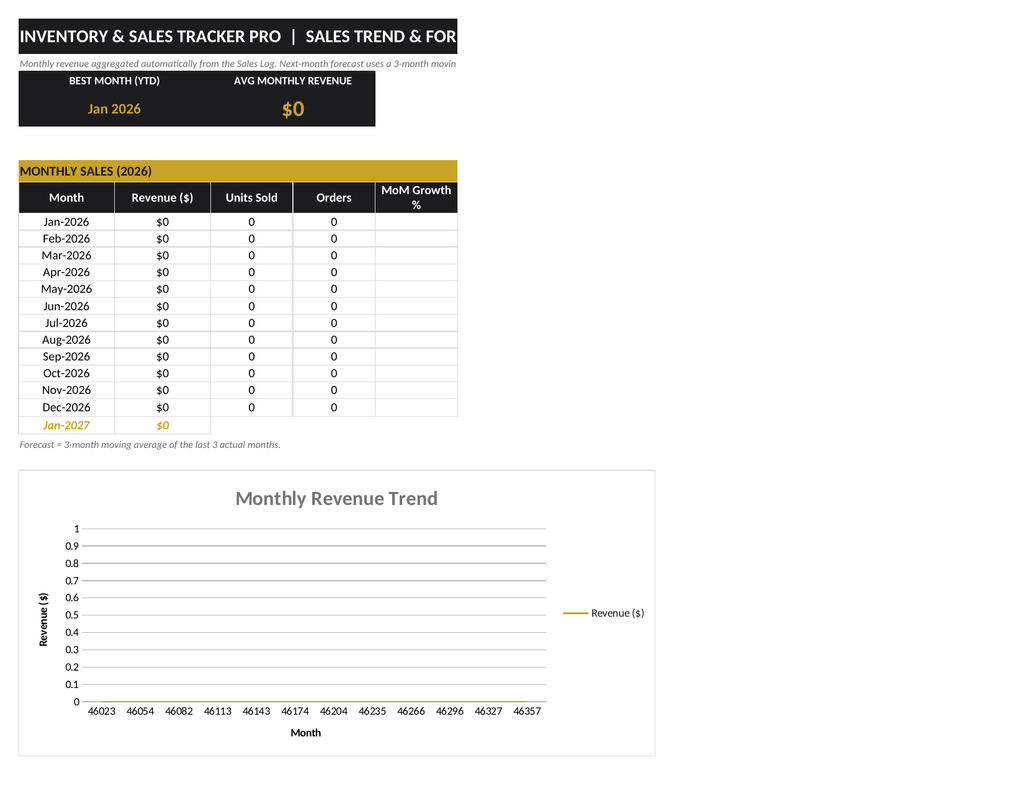Image resolution: width=1024 pixels, height=791 pixels.
Task: Select the Aug-2026 units sold cell
Action: click(251, 340)
